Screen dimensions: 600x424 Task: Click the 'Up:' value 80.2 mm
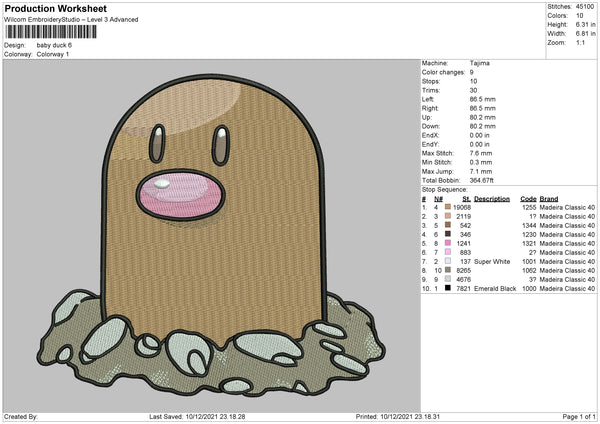point(483,117)
